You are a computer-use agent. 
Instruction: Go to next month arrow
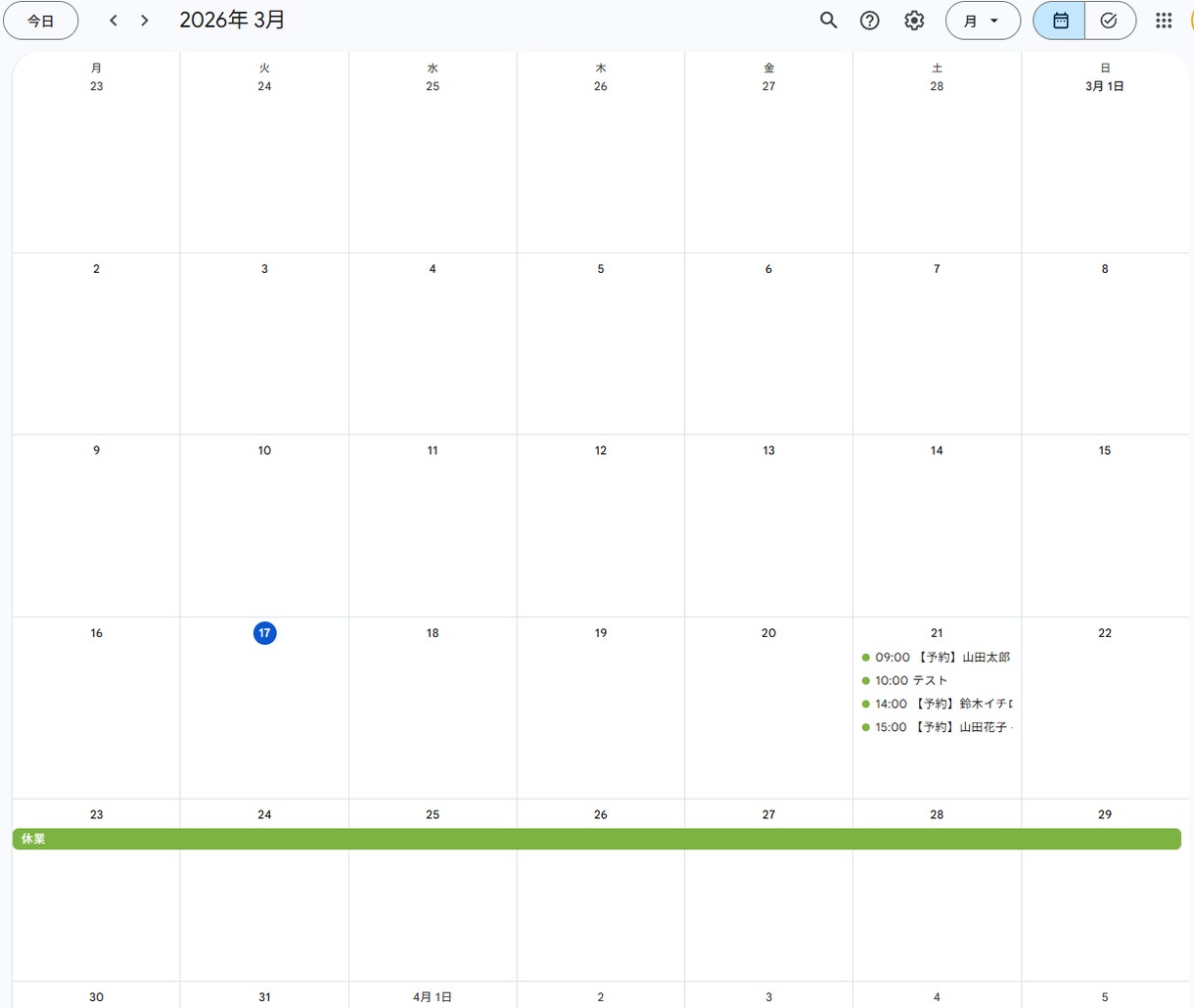(x=145, y=21)
